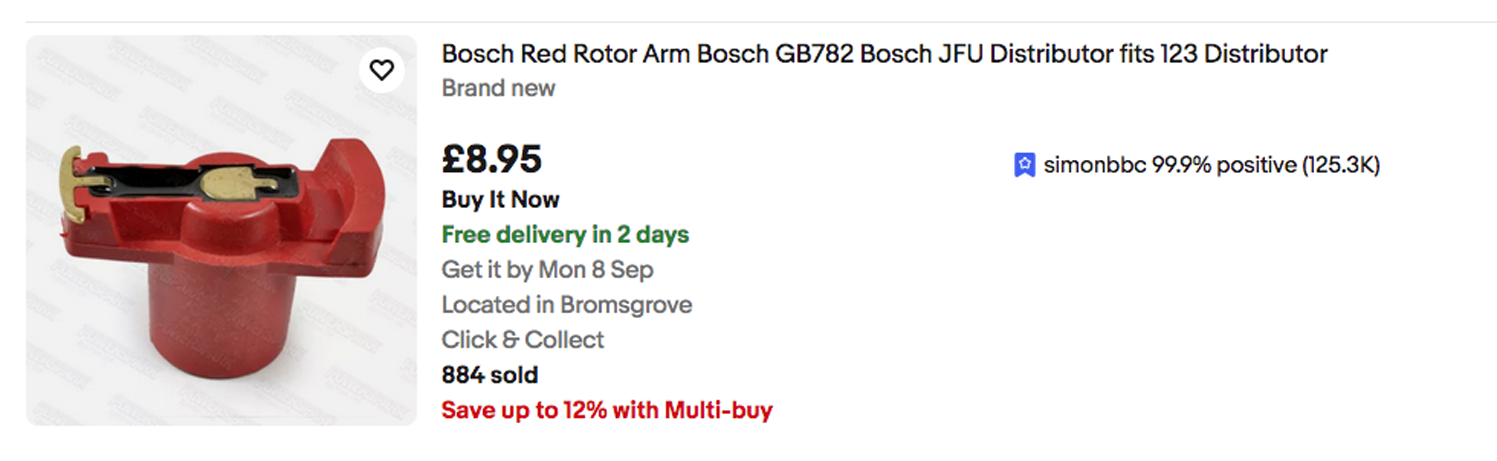Click the Get it by Mon 8 Sep estimate
The height and width of the screenshot is (461, 1497).
click(548, 270)
